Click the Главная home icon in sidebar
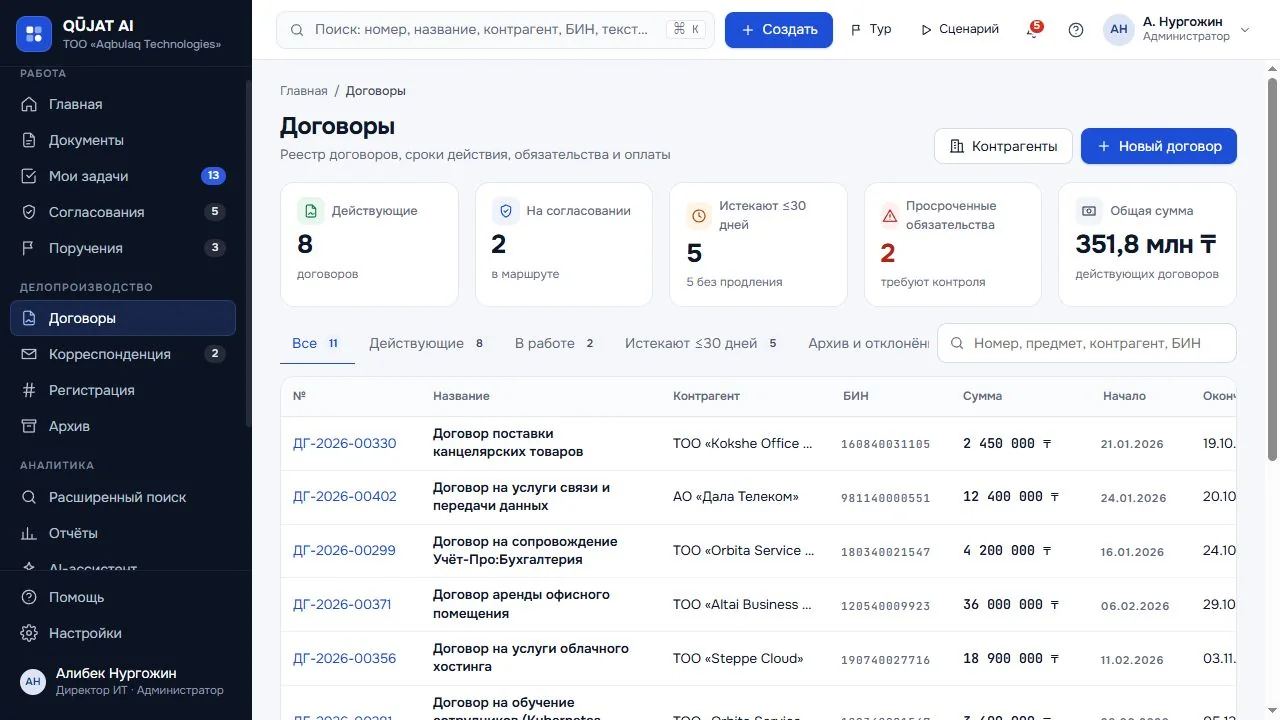 coord(29,104)
